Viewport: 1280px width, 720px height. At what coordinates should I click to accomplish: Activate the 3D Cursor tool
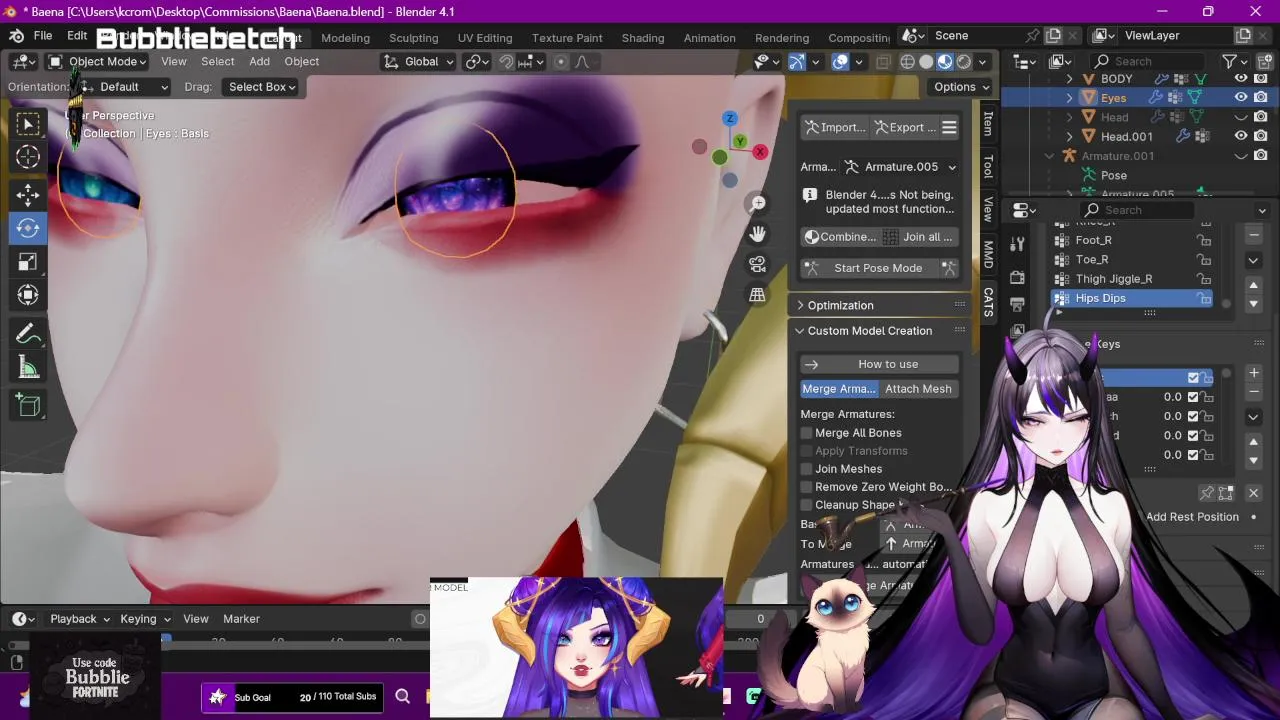tap(28, 157)
